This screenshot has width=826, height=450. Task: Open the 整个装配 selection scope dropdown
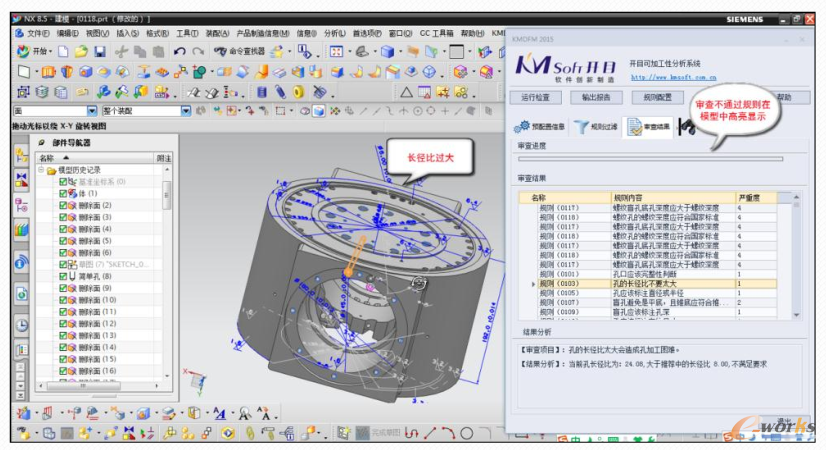(x=184, y=111)
